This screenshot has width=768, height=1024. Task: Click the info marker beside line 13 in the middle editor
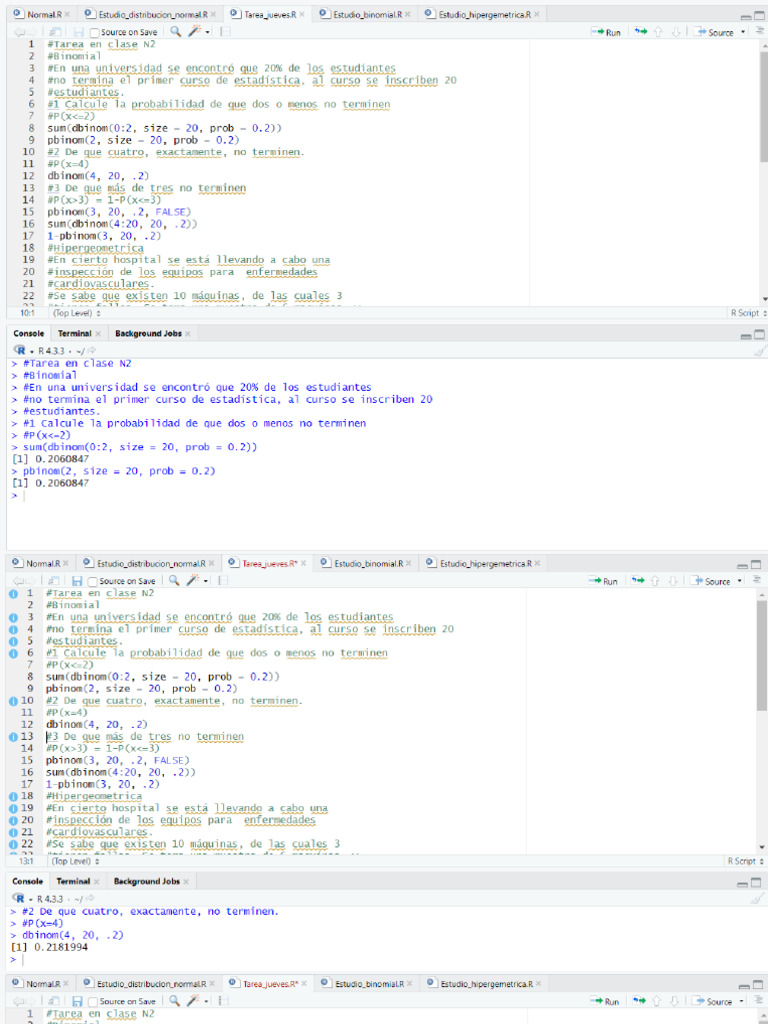click(x=14, y=736)
